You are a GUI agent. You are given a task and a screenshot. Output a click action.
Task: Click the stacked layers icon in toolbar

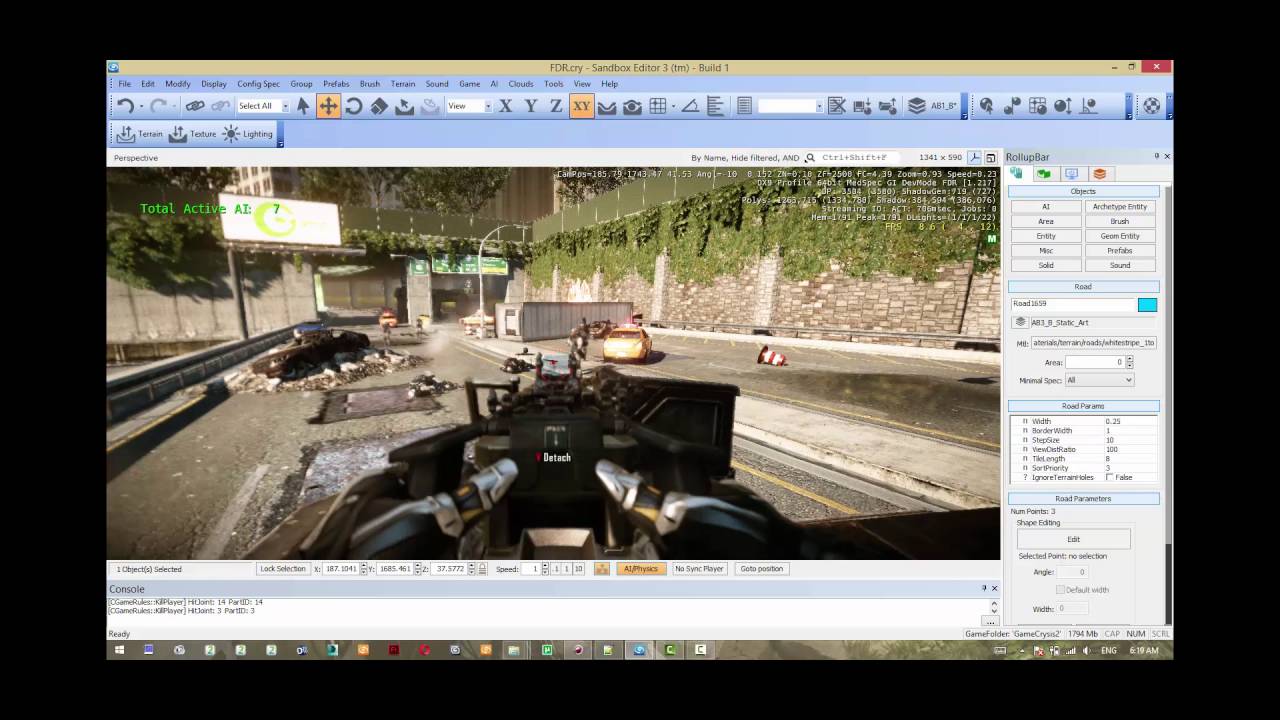(916, 106)
